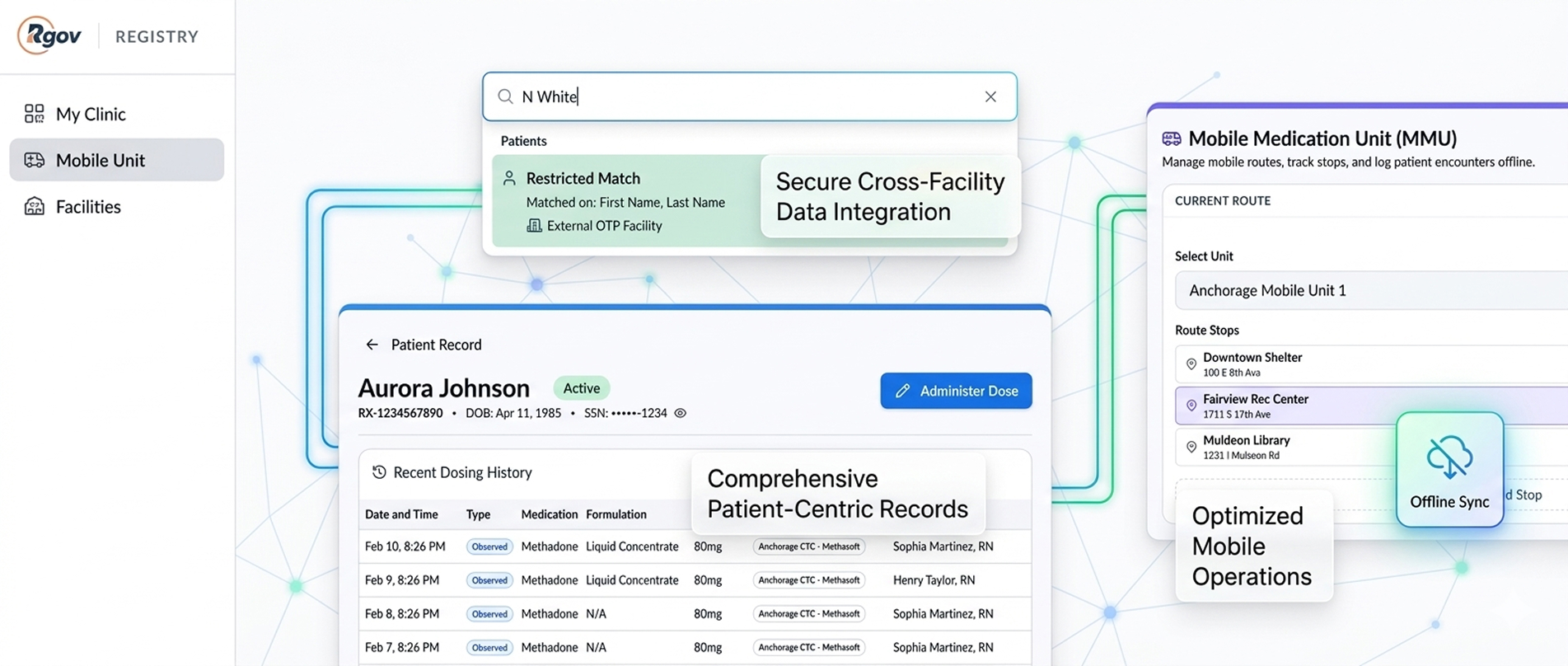The width and height of the screenshot is (1568, 666).
Task: Click the External OTP Facility text
Action: pos(604,225)
